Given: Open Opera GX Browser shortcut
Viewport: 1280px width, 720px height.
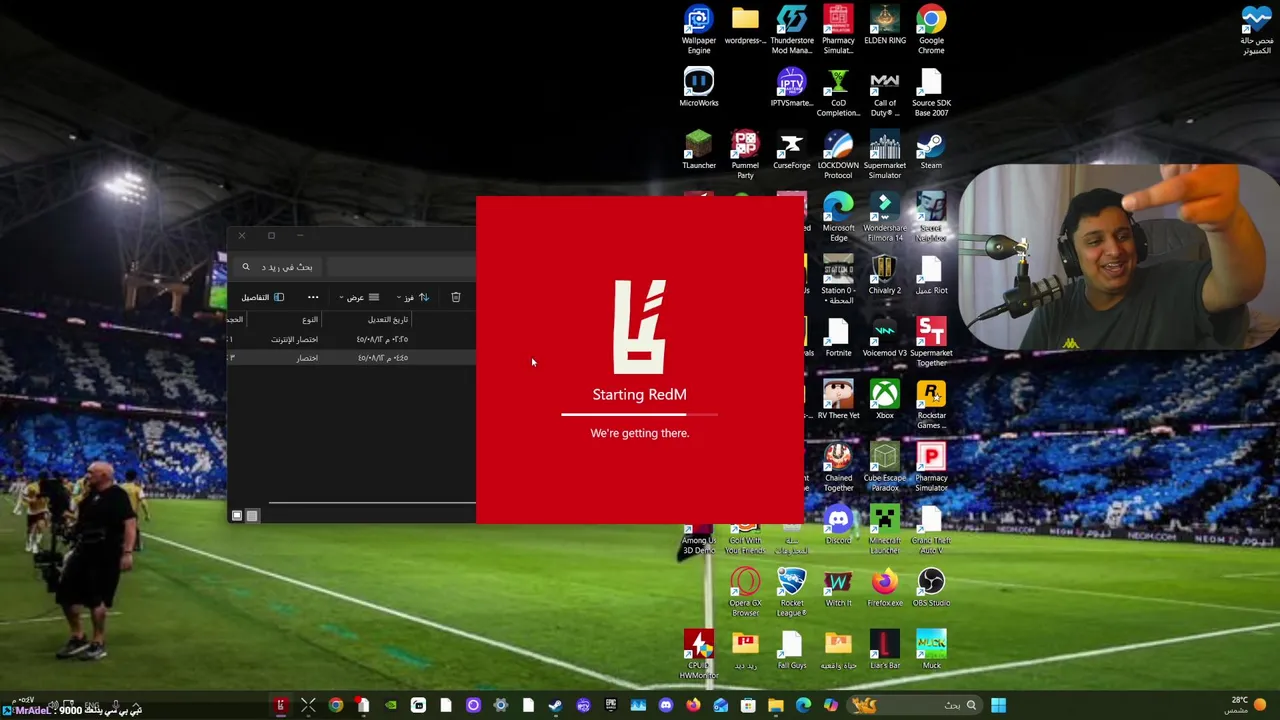Looking at the screenshot, I should [745, 591].
